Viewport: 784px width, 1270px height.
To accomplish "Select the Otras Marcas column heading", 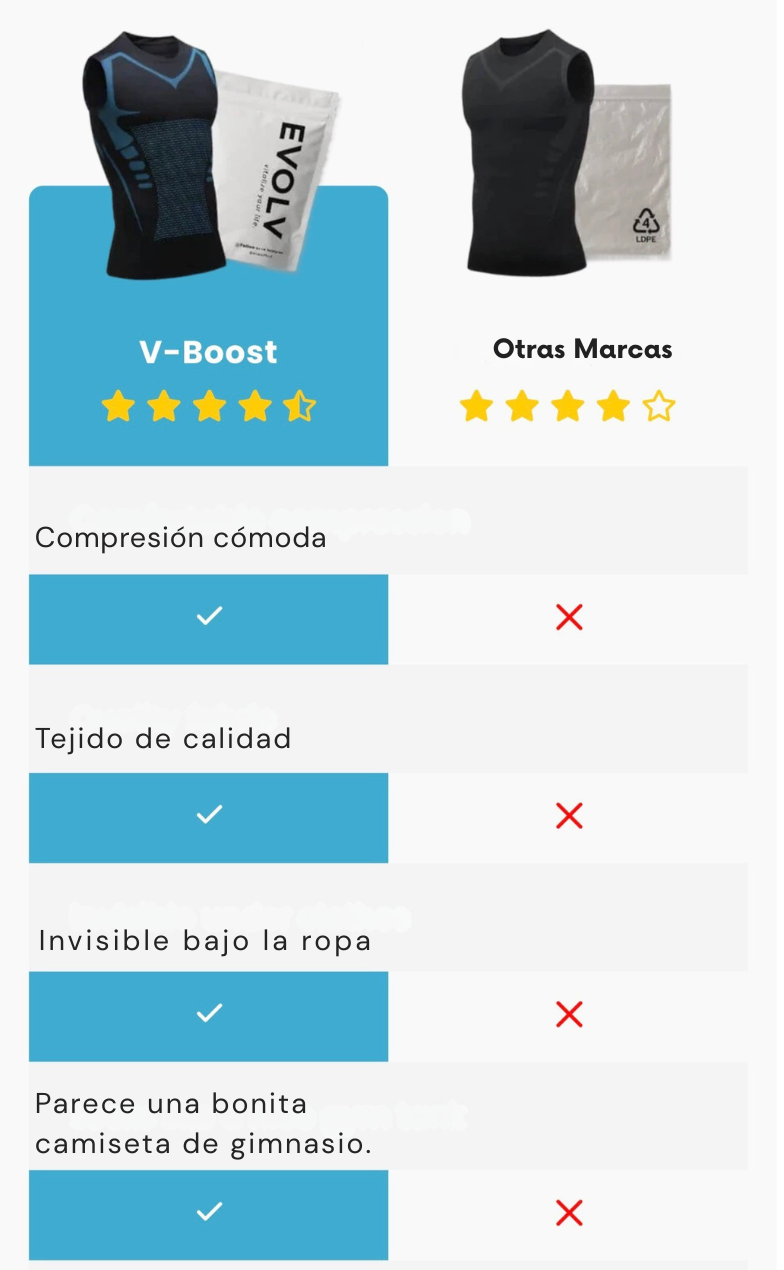I will [x=582, y=350].
